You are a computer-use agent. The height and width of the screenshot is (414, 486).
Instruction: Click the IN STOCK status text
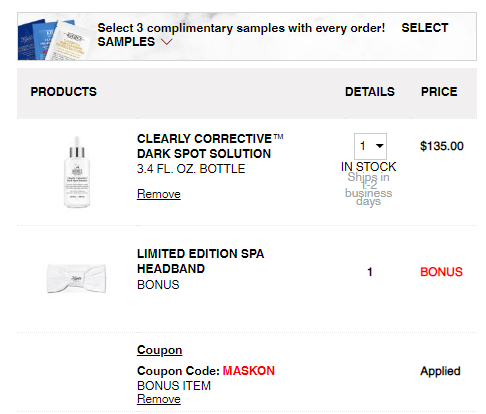point(368,167)
